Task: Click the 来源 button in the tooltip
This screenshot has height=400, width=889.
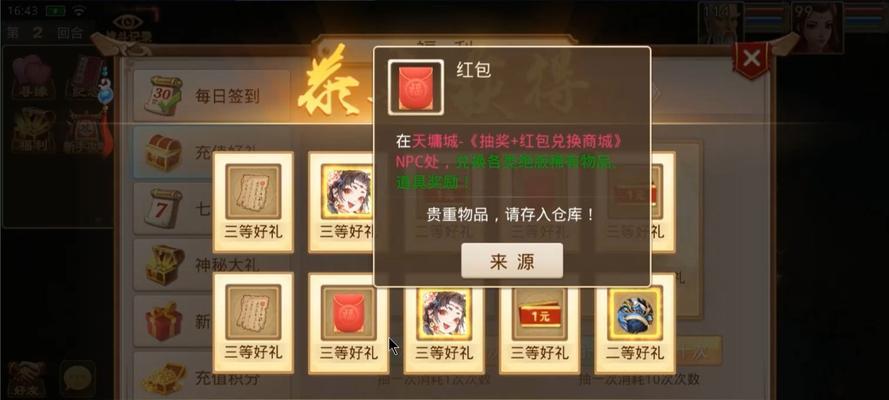Action: [x=512, y=261]
